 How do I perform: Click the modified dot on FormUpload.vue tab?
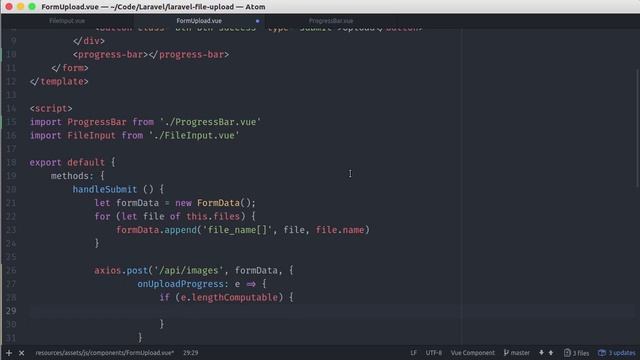258,21
